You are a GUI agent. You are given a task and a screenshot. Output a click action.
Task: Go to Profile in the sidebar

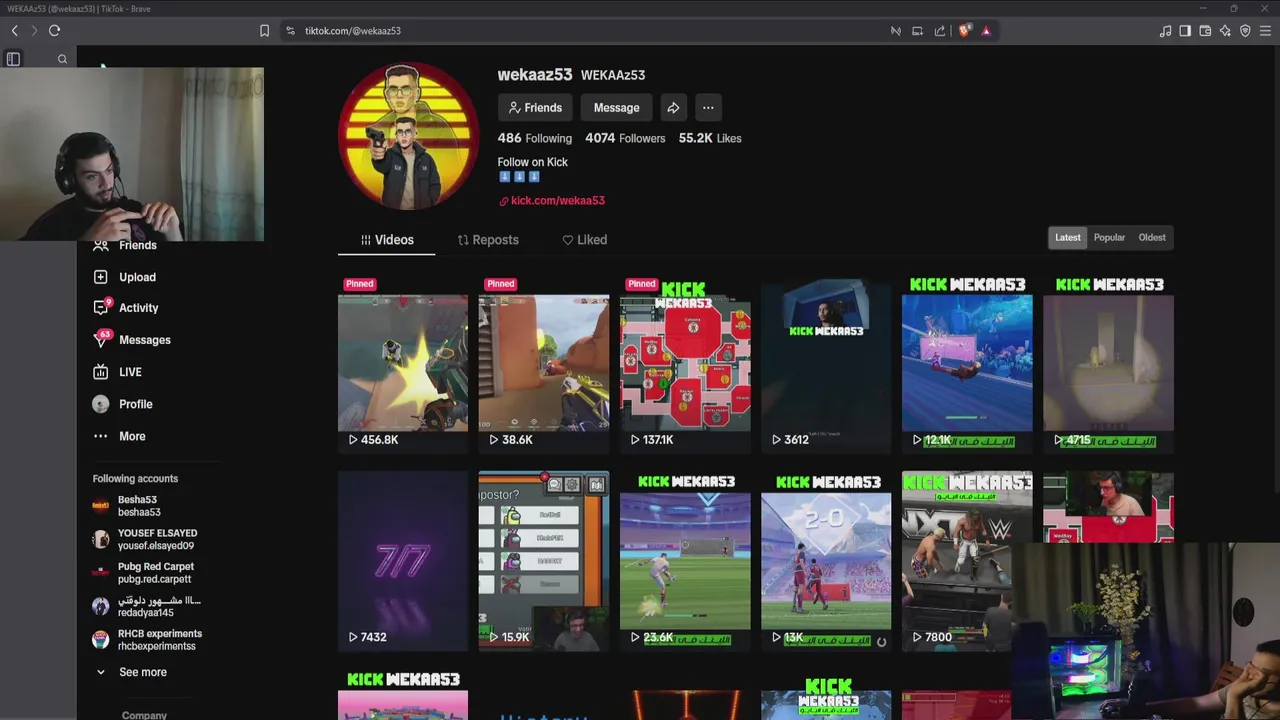coord(135,404)
